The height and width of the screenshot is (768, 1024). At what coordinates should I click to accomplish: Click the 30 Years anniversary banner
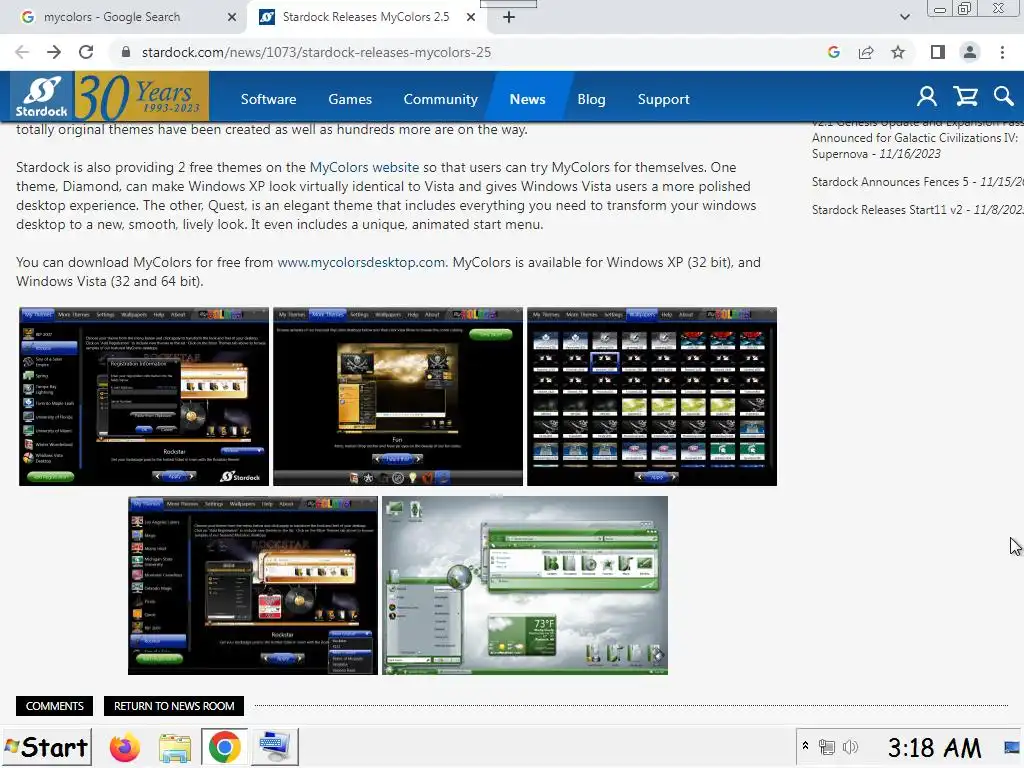tap(142, 97)
